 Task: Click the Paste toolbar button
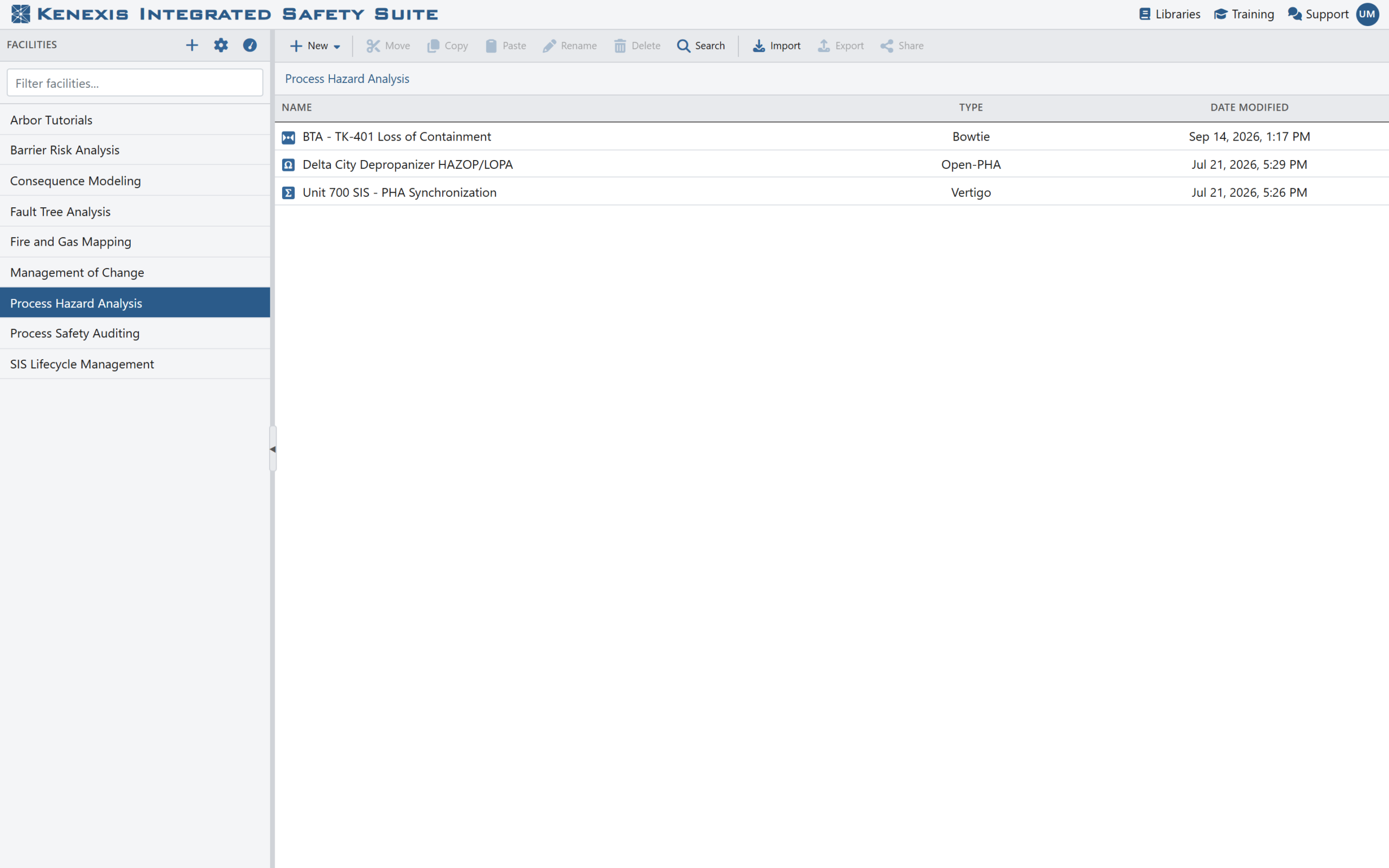(x=506, y=46)
